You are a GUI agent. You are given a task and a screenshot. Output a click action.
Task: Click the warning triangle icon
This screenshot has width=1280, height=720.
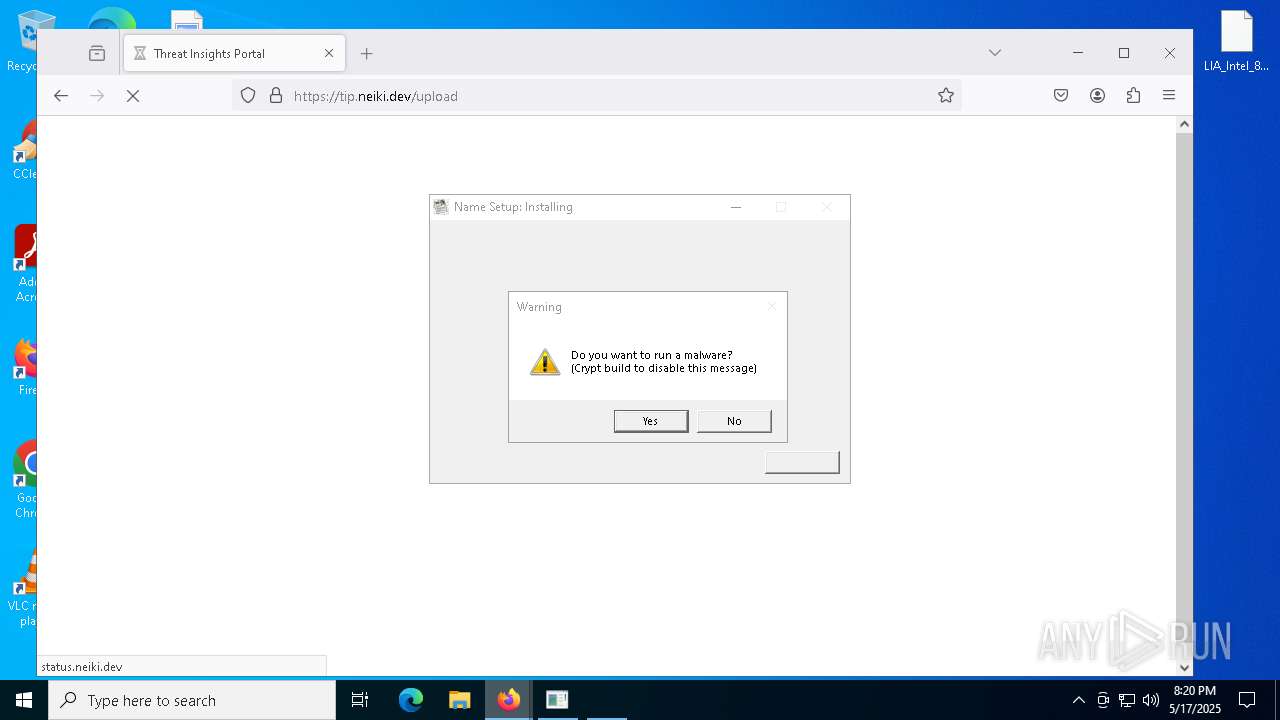[545, 362]
